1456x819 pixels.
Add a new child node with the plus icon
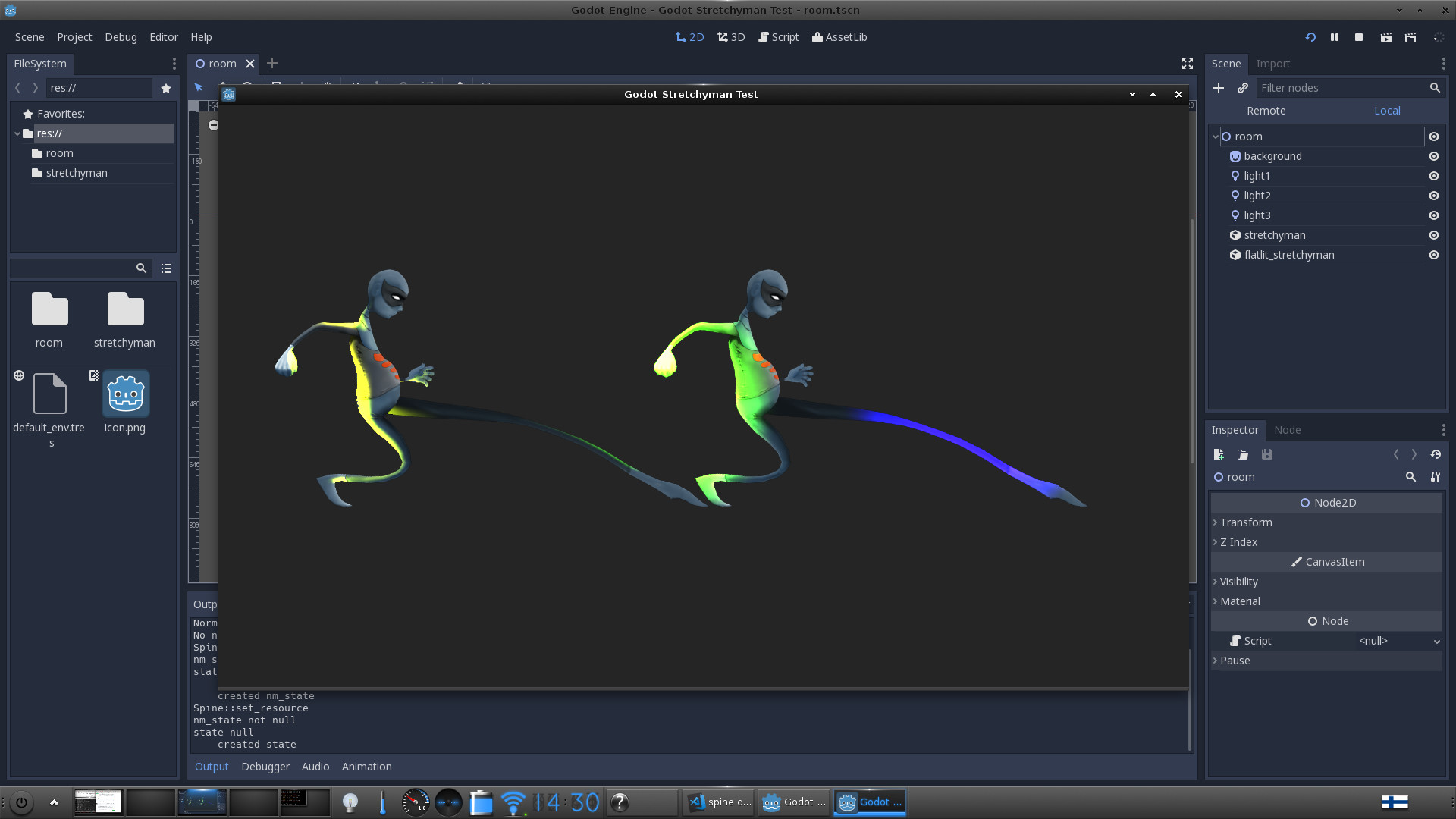coord(1219,88)
